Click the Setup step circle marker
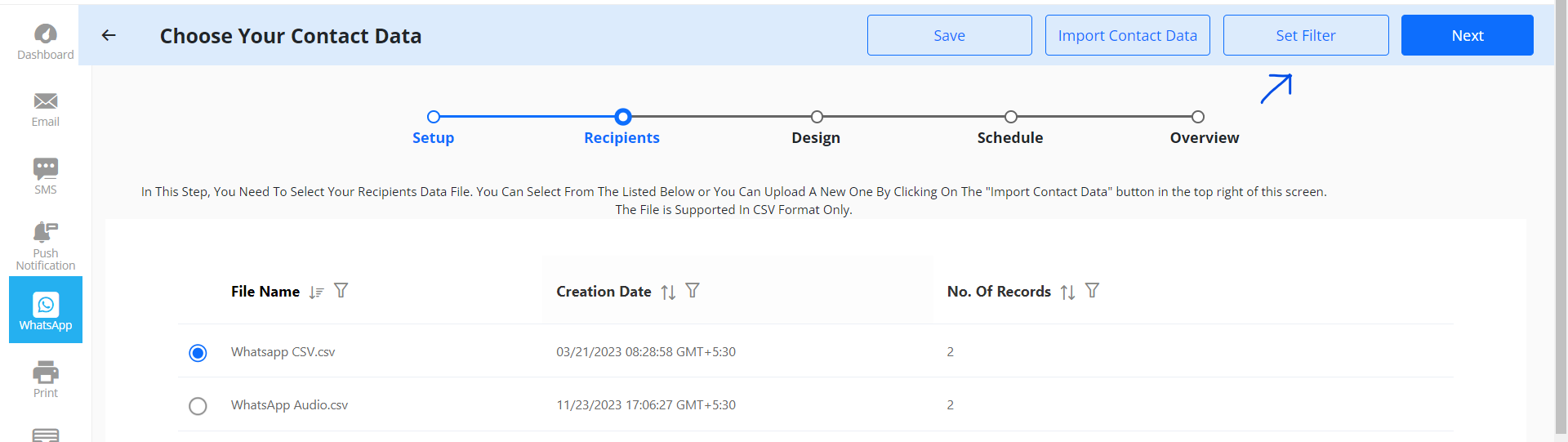Viewport: 1568px width, 442px height. 434,117
